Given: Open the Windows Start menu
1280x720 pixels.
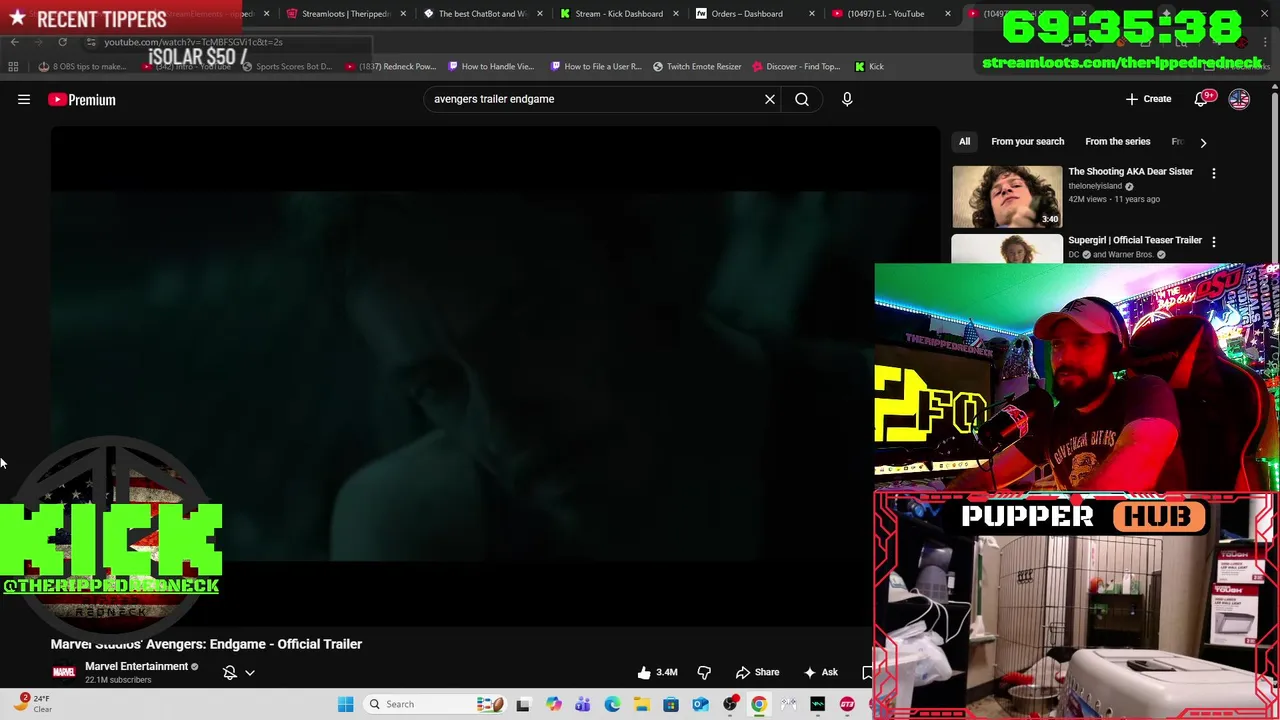Looking at the screenshot, I should (345, 704).
